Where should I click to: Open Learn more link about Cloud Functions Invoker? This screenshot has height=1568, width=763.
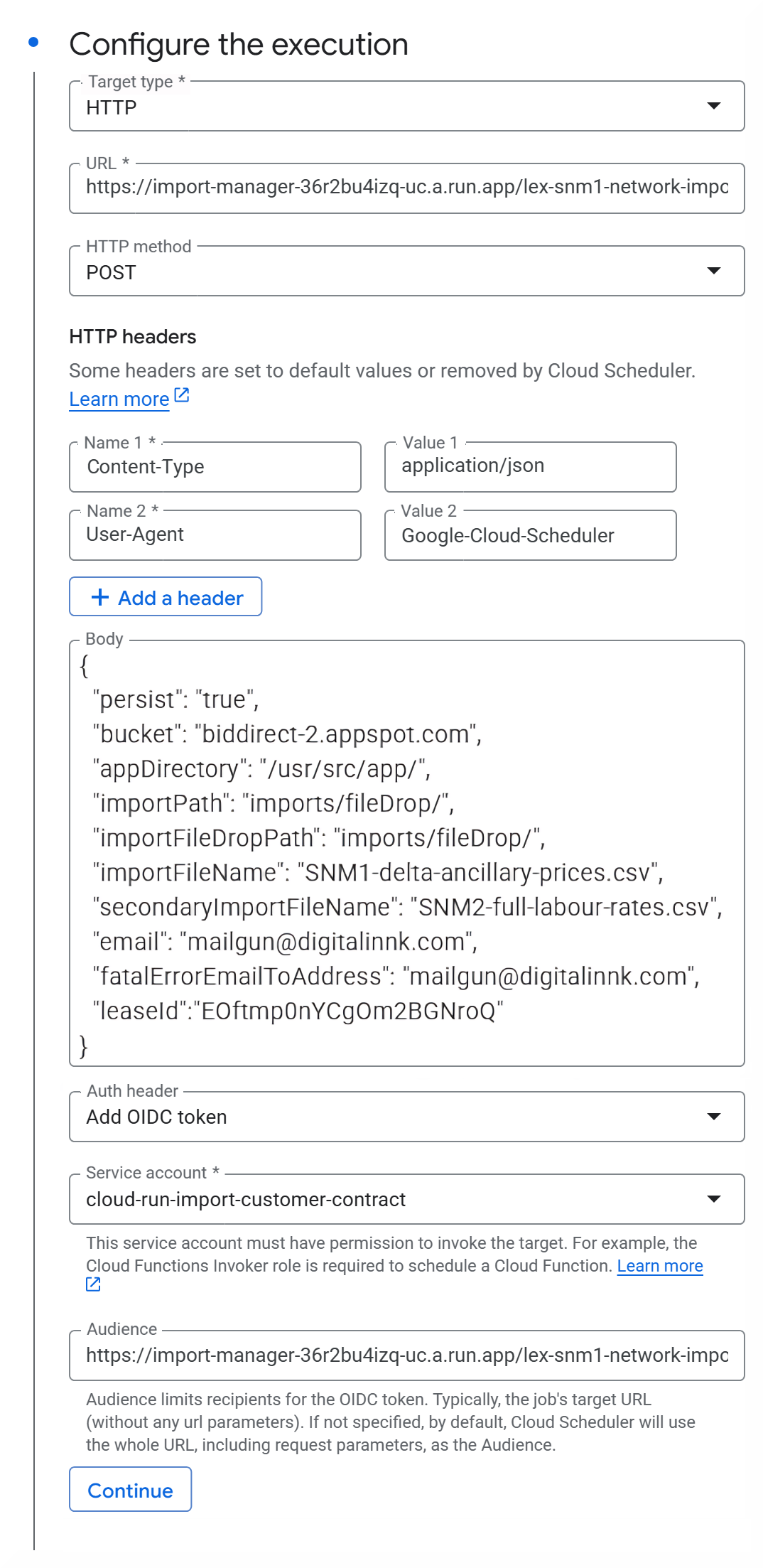click(x=659, y=1266)
